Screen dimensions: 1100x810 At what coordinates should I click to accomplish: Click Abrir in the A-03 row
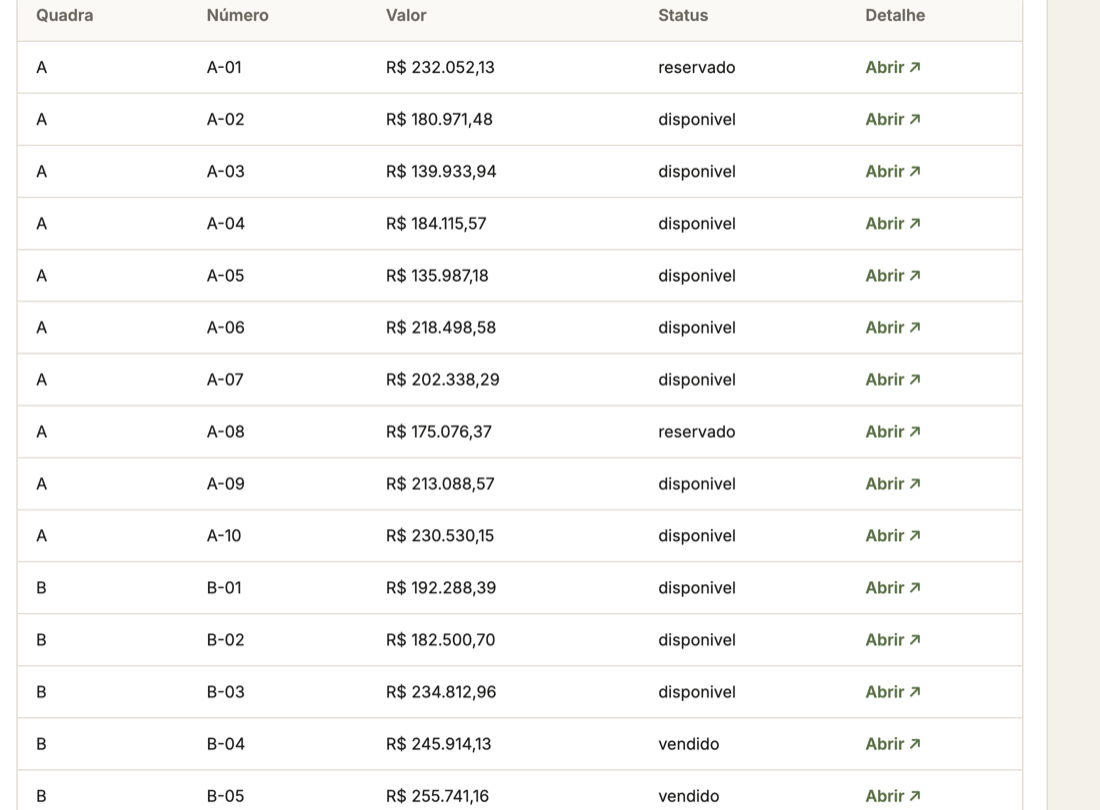(892, 171)
